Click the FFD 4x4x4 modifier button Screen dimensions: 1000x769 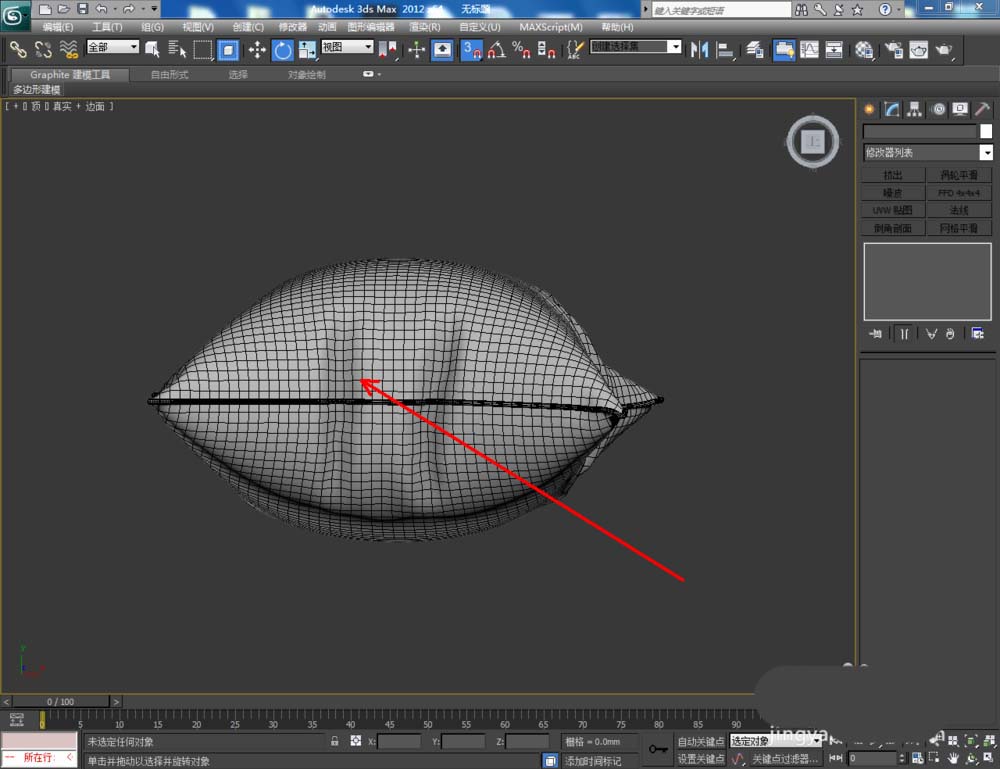point(959,193)
